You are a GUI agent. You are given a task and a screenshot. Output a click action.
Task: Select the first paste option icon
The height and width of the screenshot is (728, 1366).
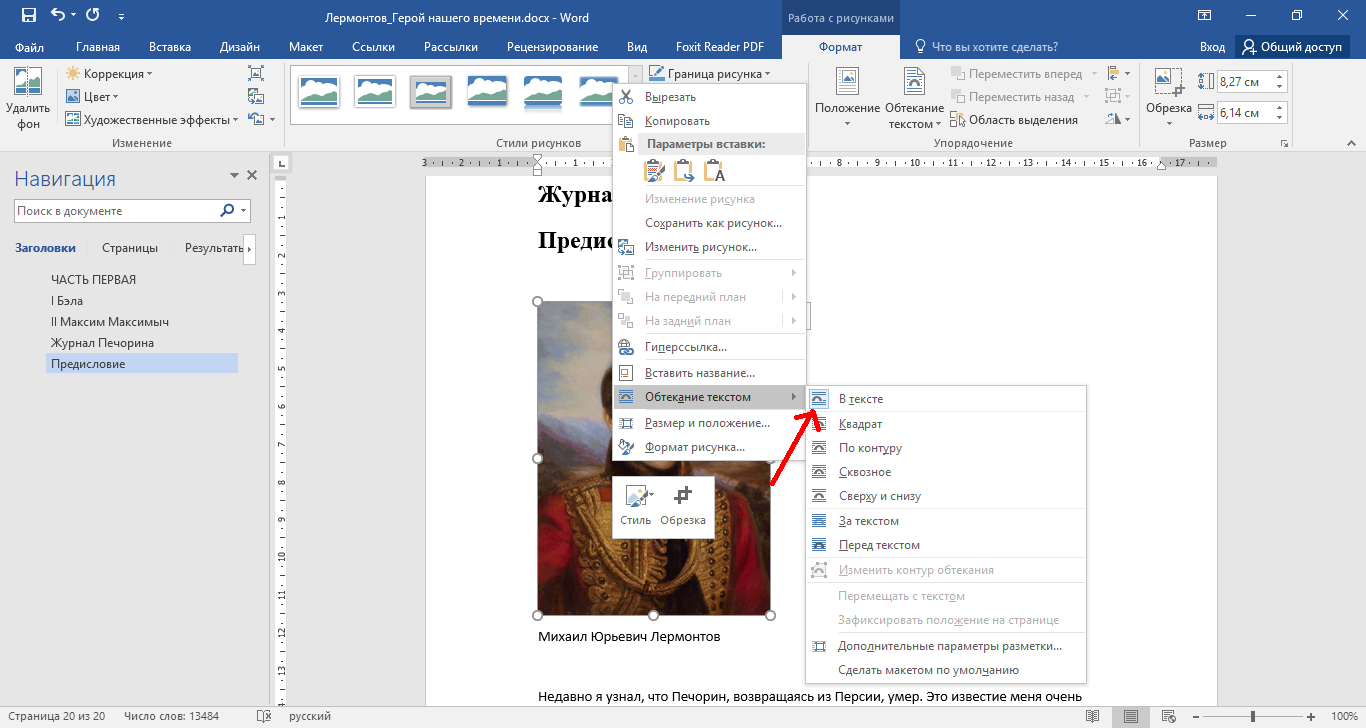pos(655,171)
